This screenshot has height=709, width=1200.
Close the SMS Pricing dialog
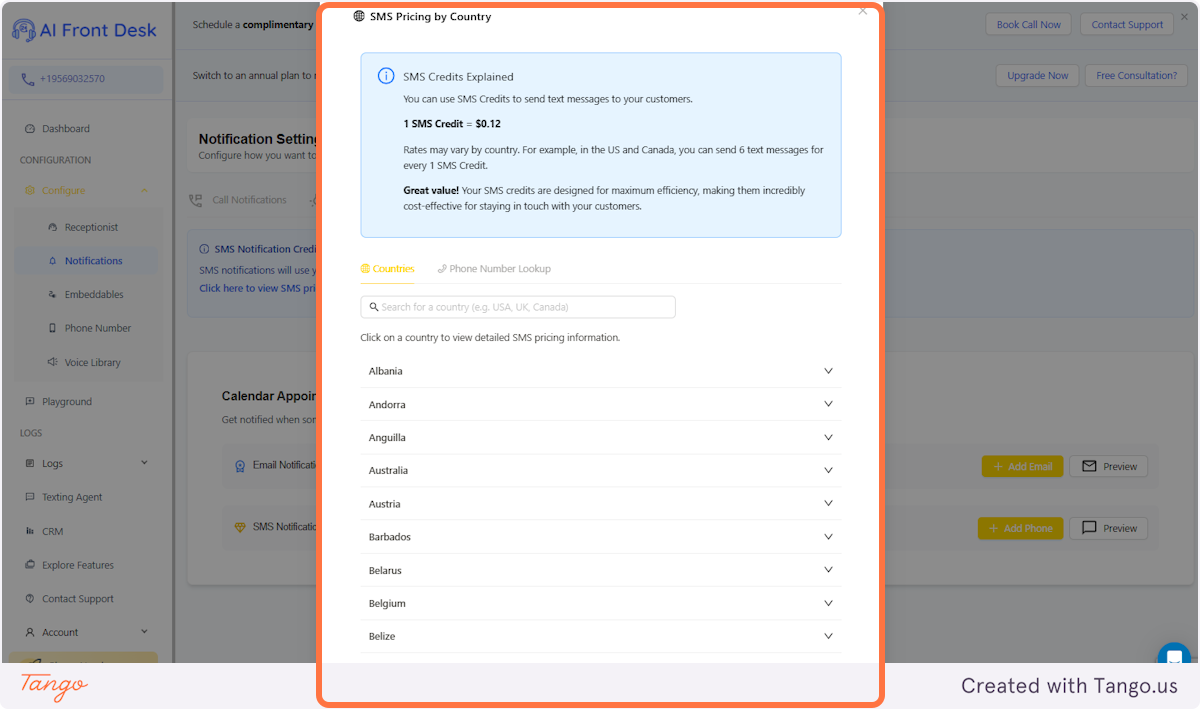click(x=863, y=11)
